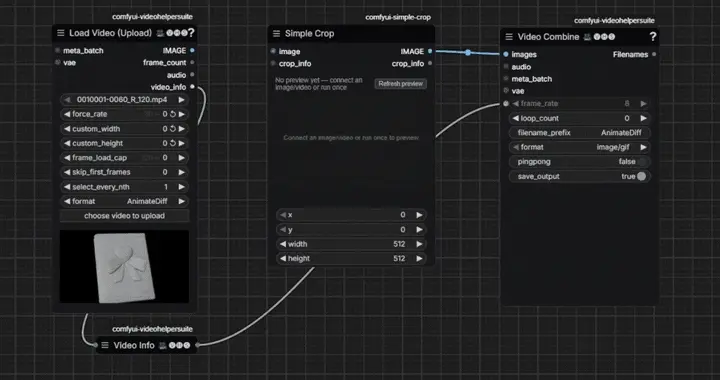Click the IMAGE output dot on Load Video

[x=192, y=50]
